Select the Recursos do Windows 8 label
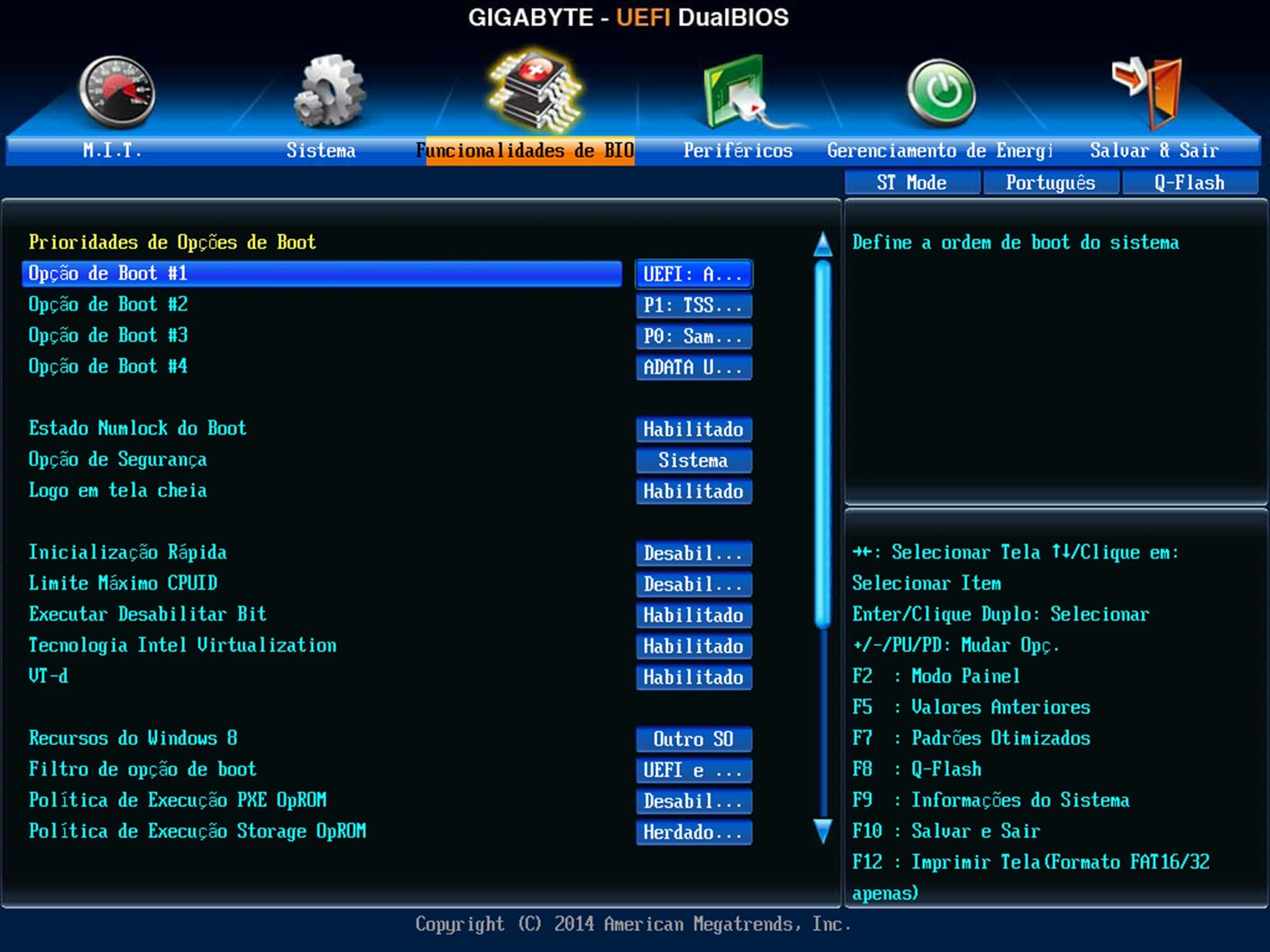Screen dimensions: 1270x952 [133, 738]
